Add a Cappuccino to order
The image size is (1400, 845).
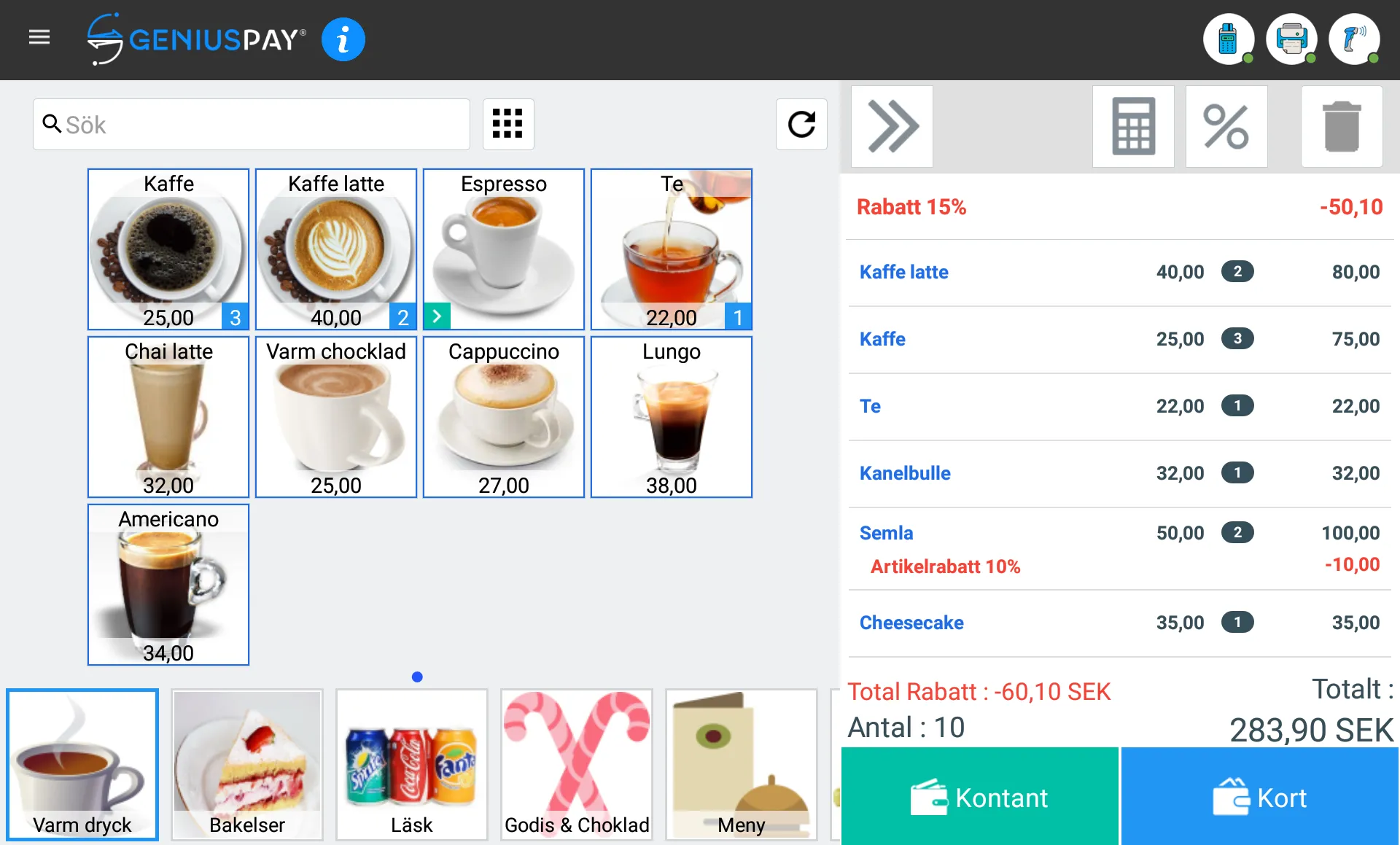(504, 417)
